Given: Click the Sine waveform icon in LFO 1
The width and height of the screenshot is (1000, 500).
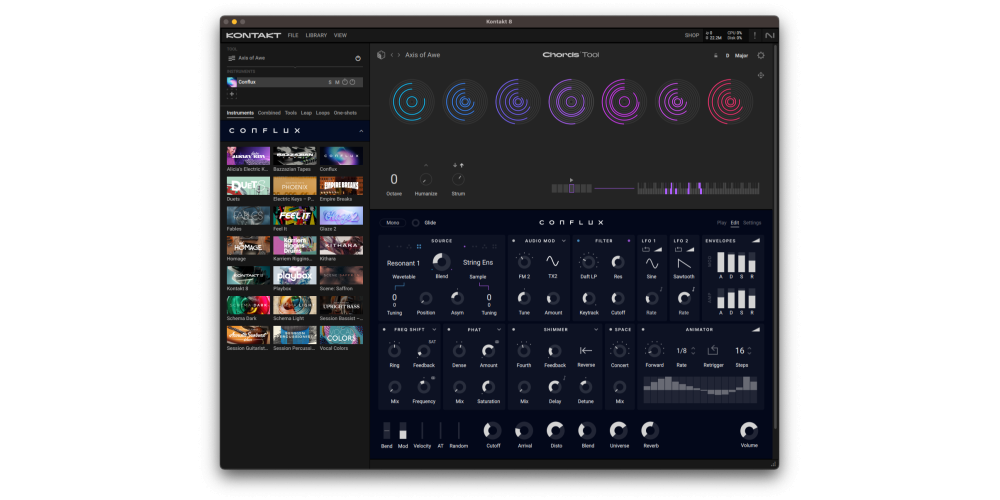Looking at the screenshot, I should pos(651,263).
